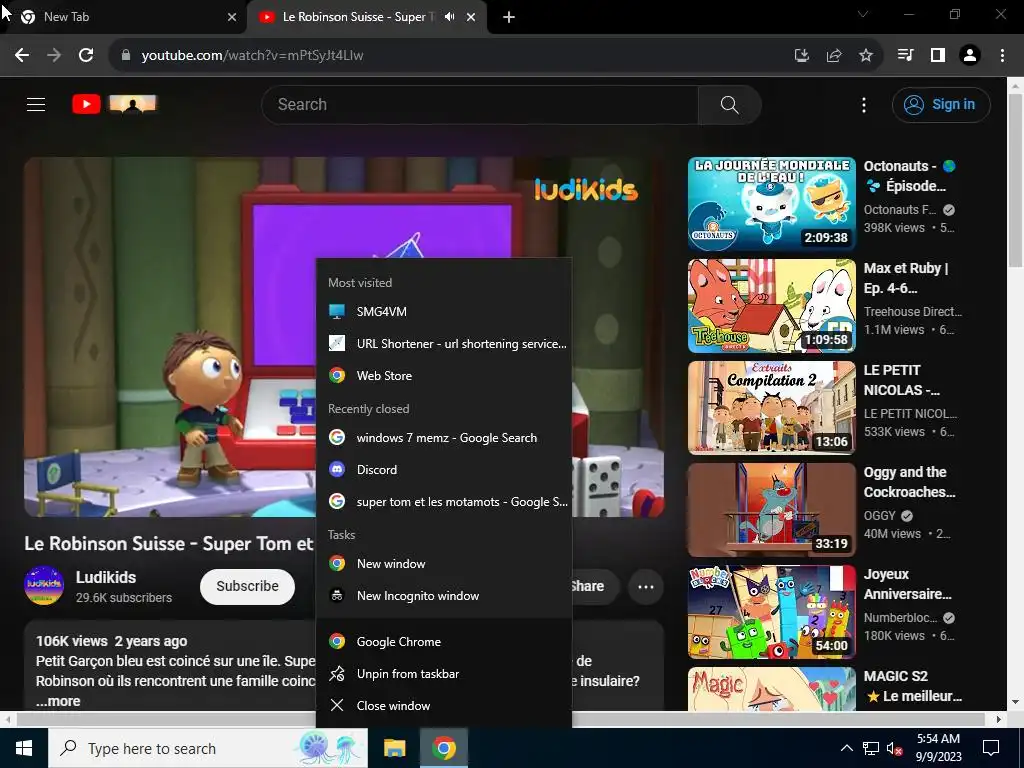Open the YouTube hamburger guide menu
Screen dimensions: 1024x768
click(36, 104)
